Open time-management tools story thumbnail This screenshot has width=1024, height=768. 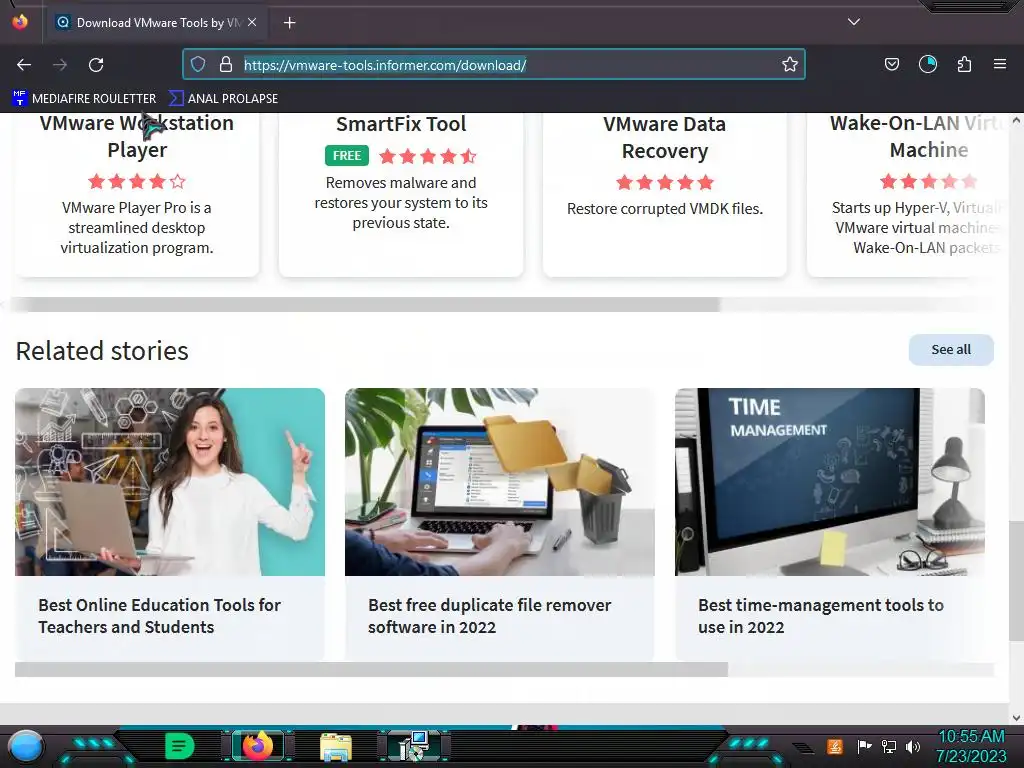coord(829,482)
